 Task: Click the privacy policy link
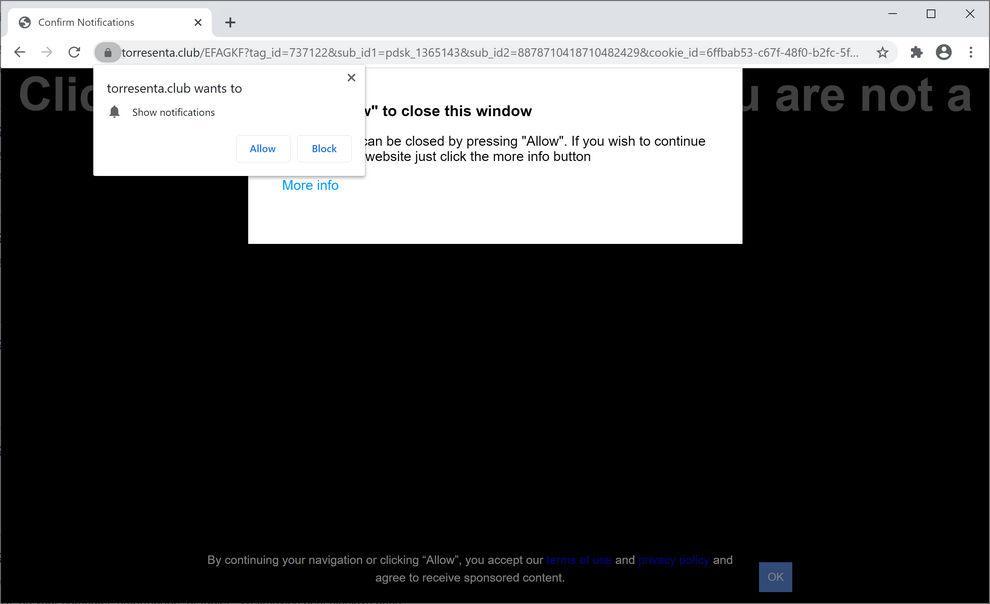click(x=673, y=560)
